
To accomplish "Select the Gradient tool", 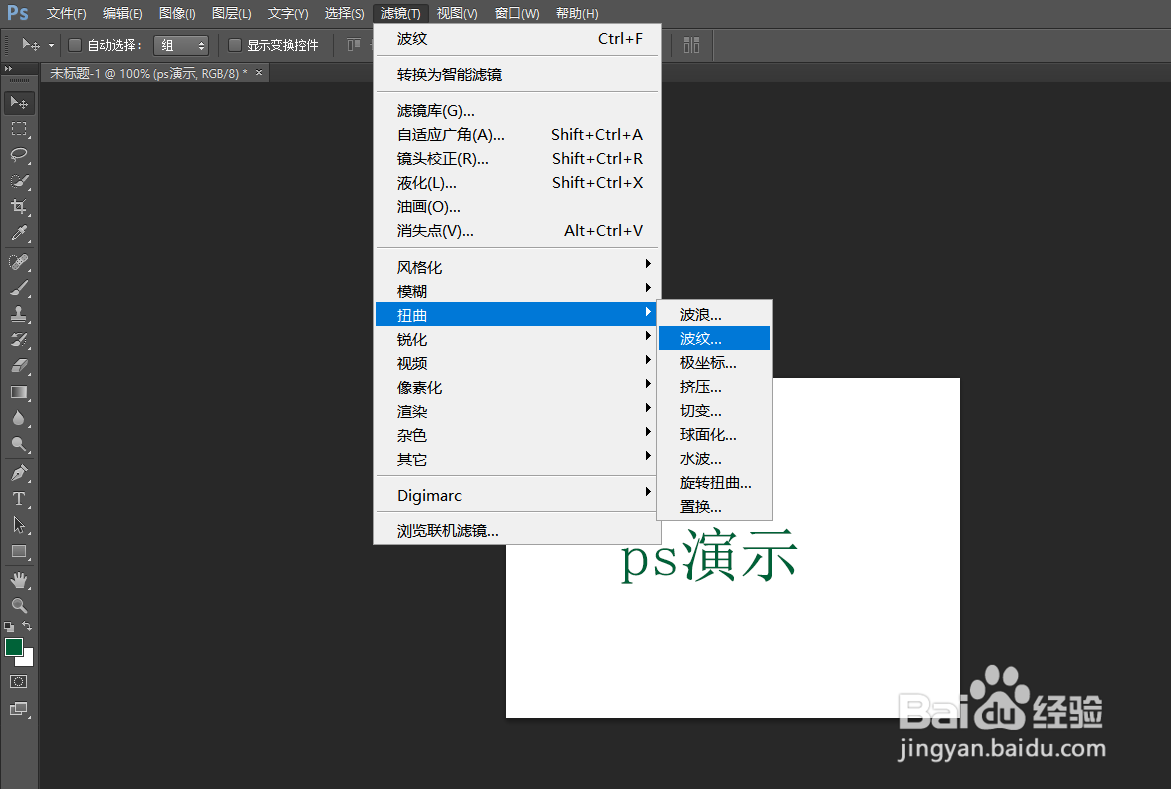I will [x=19, y=392].
